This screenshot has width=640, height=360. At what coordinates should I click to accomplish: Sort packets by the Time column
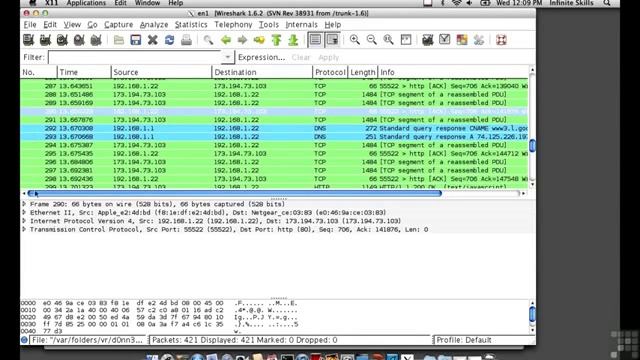pyautogui.click(x=84, y=72)
